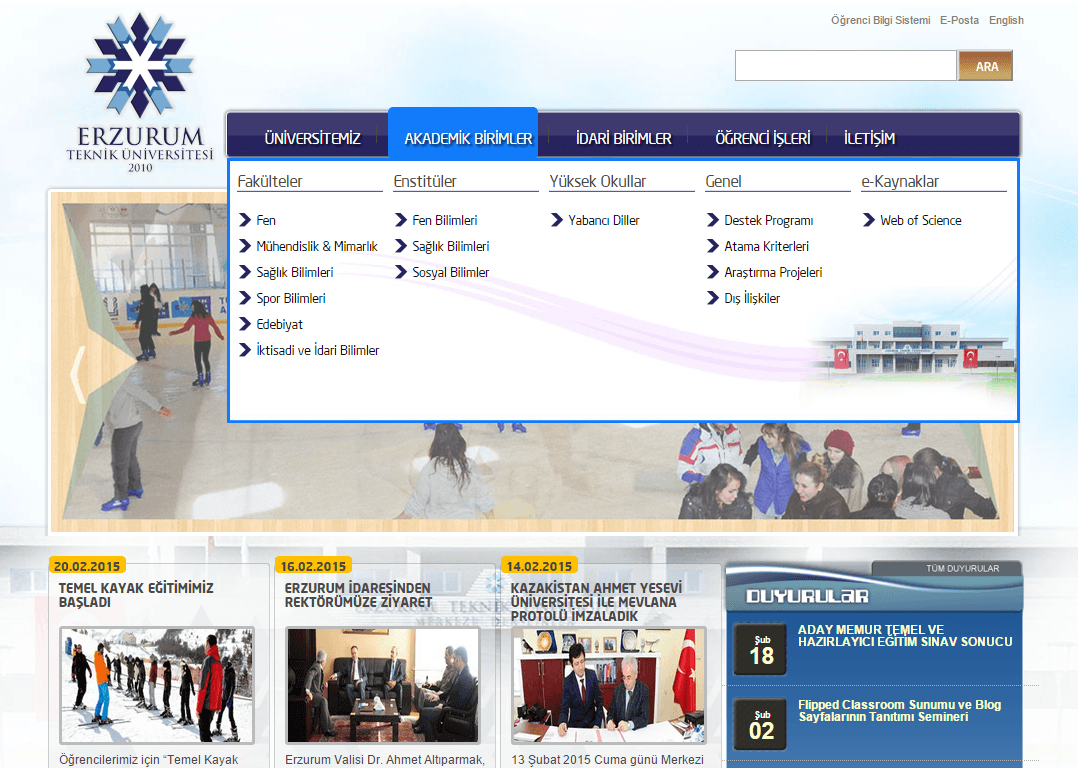Click the ARA search button
Image resolution: width=1078 pixels, height=768 pixels.
[x=986, y=66]
